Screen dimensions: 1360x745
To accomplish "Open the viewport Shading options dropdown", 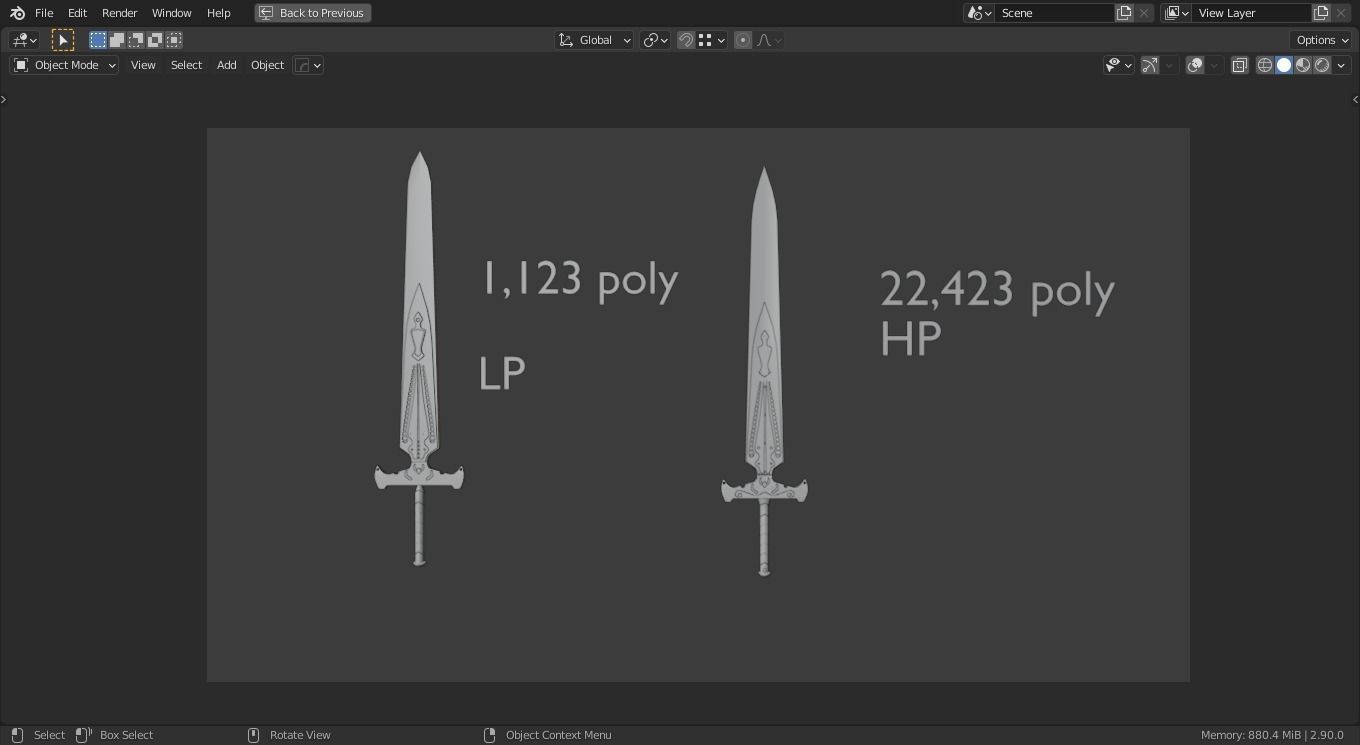I will [x=1341, y=64].
